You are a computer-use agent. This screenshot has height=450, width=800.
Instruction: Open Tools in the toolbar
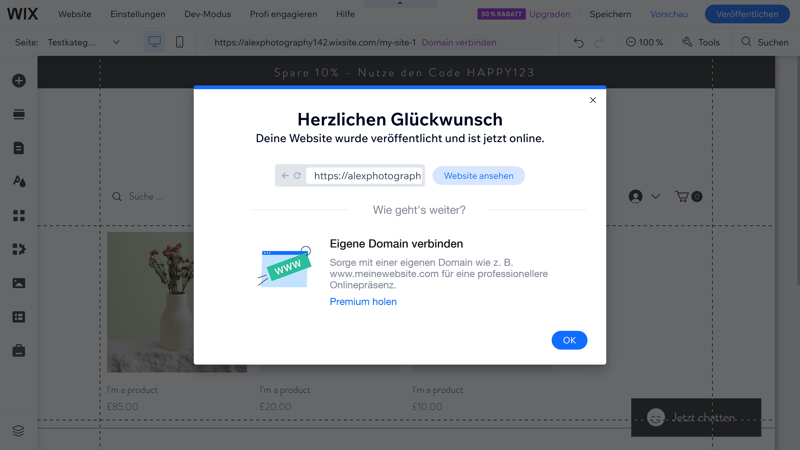(x=701, y=42)
